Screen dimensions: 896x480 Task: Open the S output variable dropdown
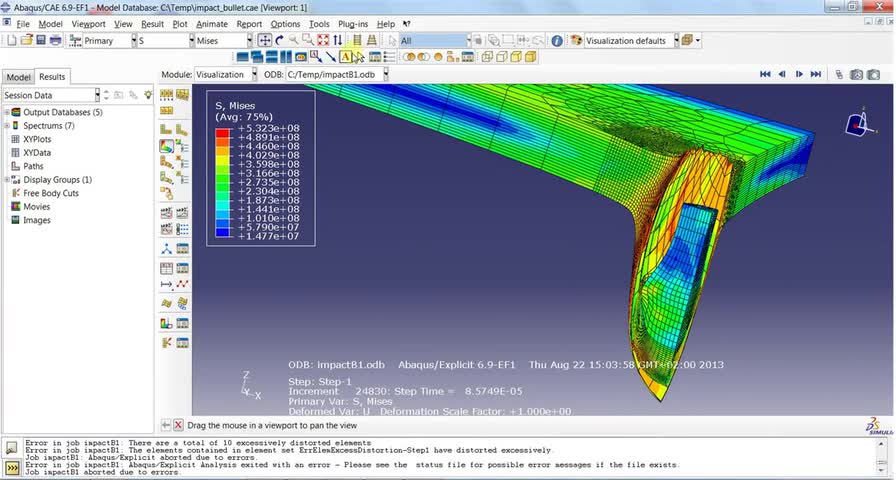click(191, 41)
